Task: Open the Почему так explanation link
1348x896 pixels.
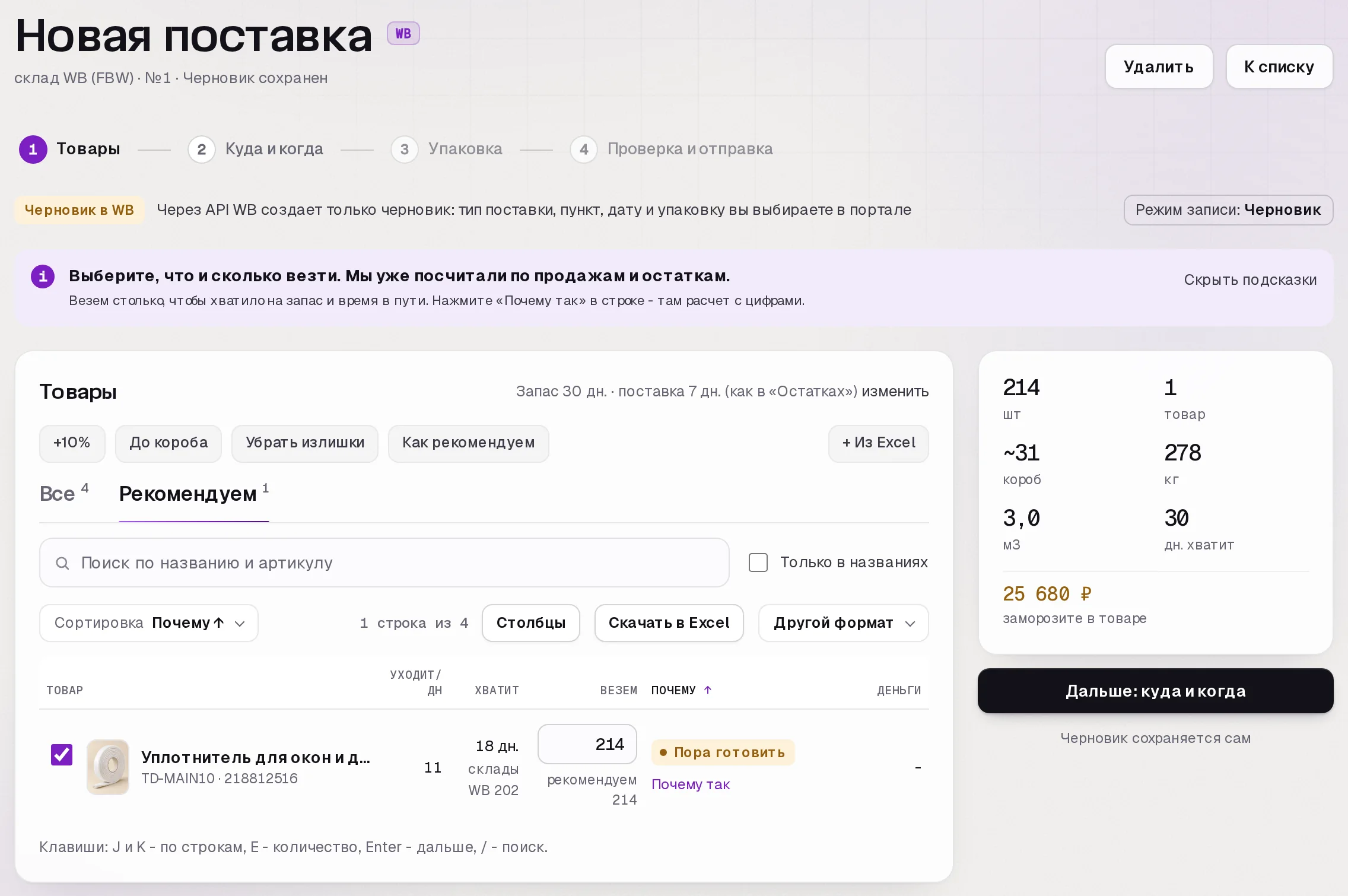Action: [691, 784]
